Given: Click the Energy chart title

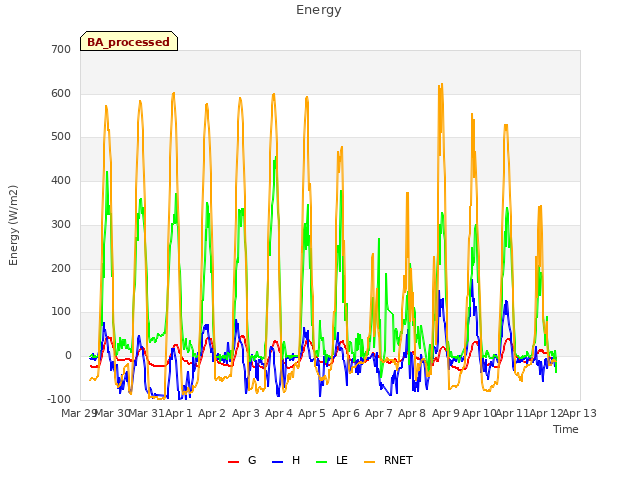Looking at the screenshot, I should click(x=318, y=10).
